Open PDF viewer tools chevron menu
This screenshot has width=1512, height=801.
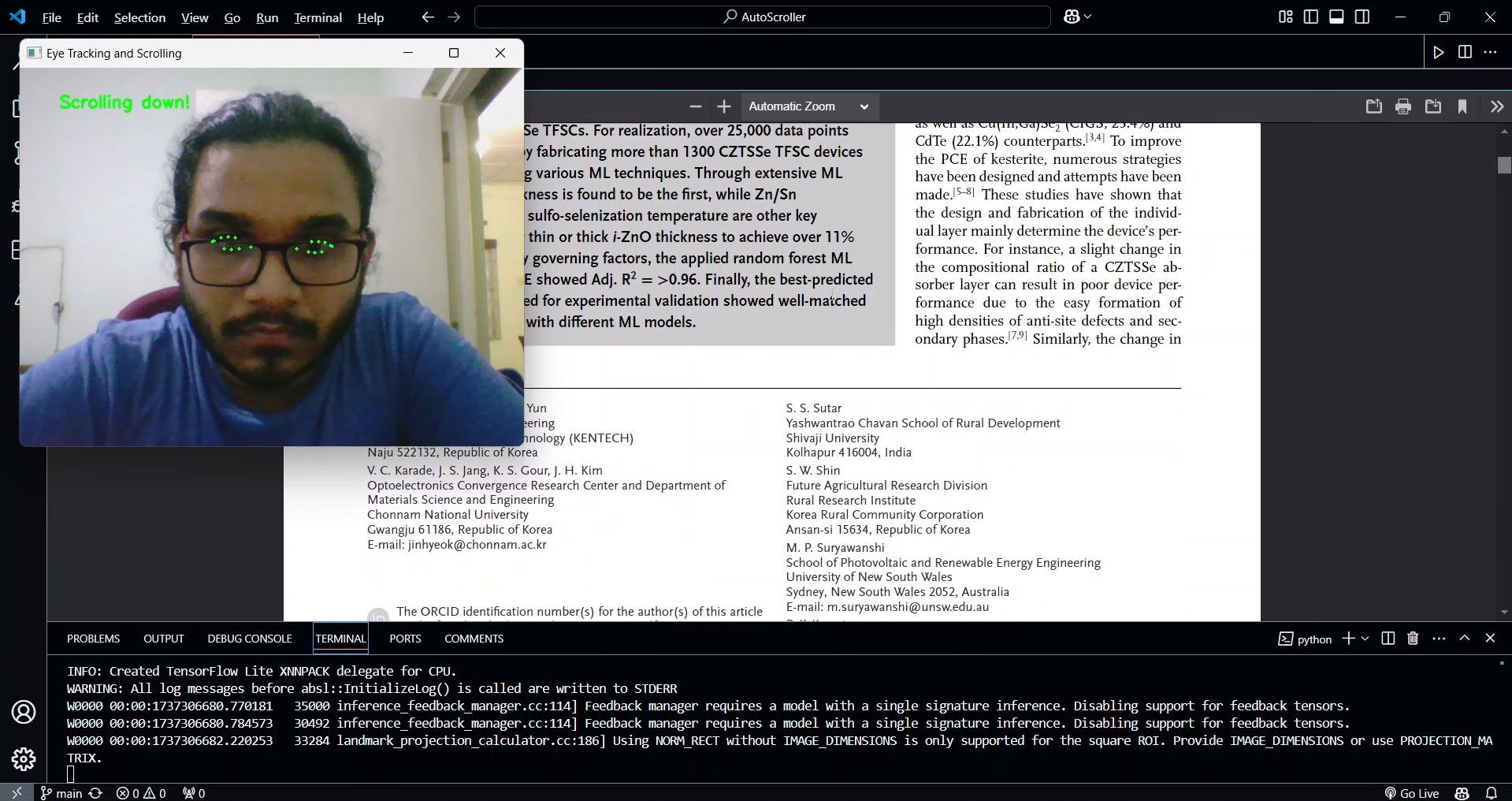click(1497, 106)
